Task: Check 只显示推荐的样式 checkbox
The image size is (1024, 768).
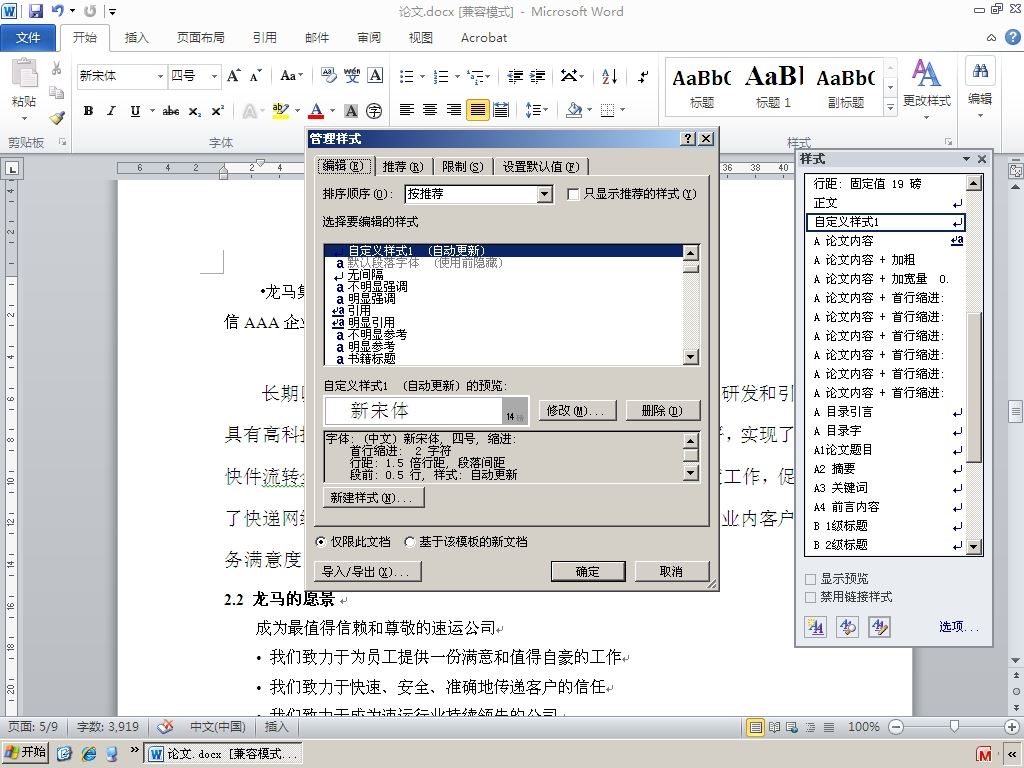Action: (x=573, y=194)
